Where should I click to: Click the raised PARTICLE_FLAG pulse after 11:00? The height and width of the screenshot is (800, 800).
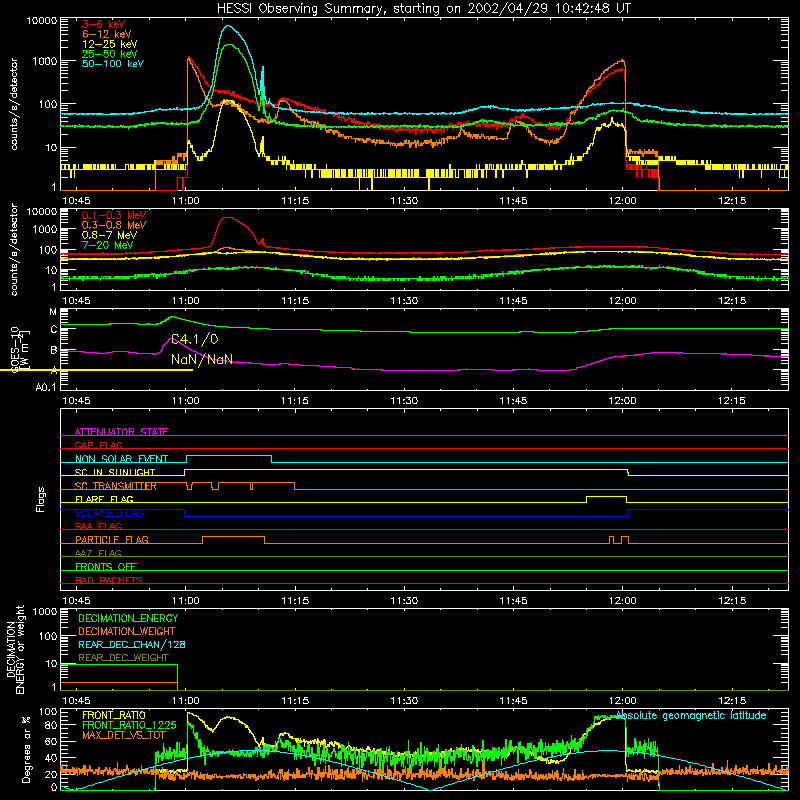point(234,537)
